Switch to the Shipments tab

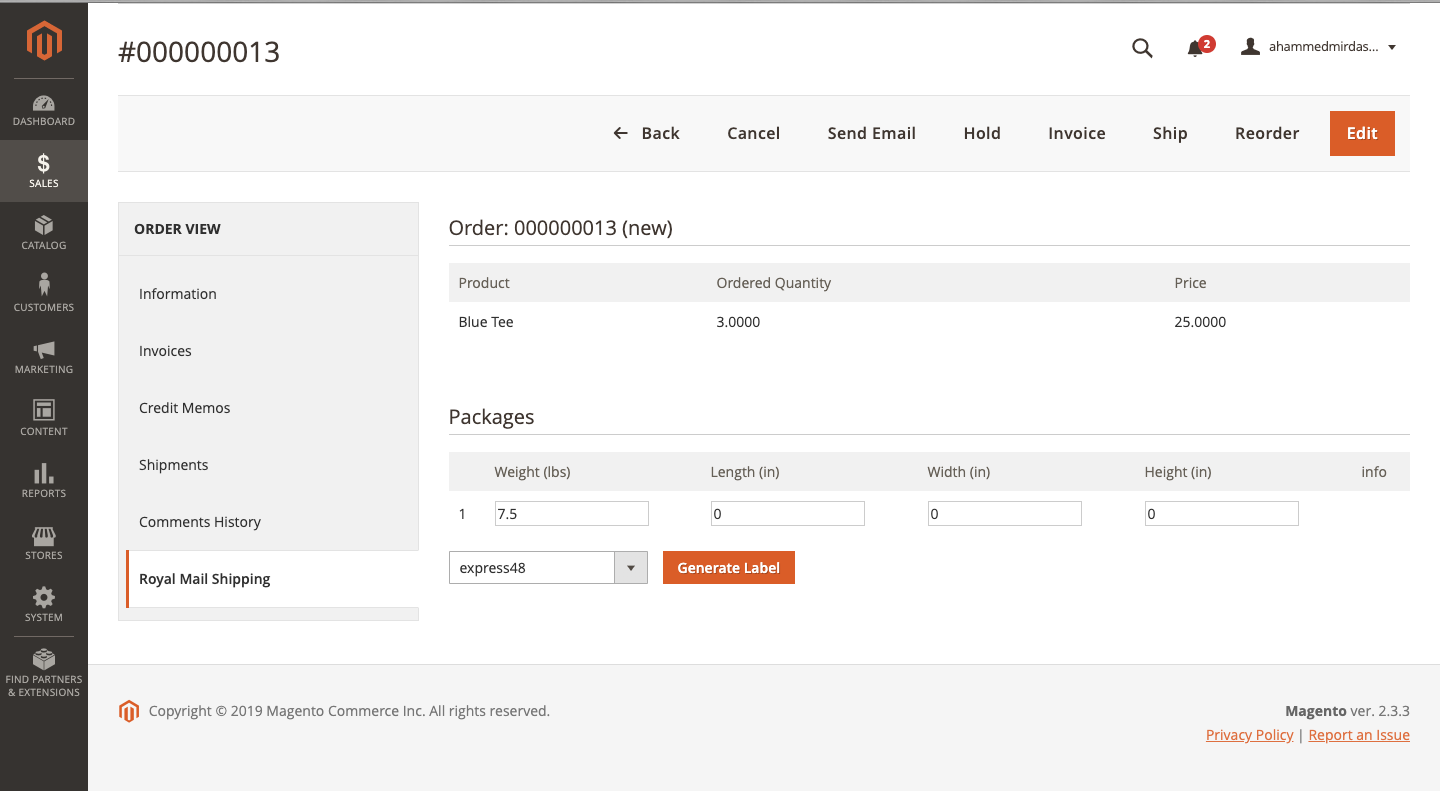[x=173, y=464]
